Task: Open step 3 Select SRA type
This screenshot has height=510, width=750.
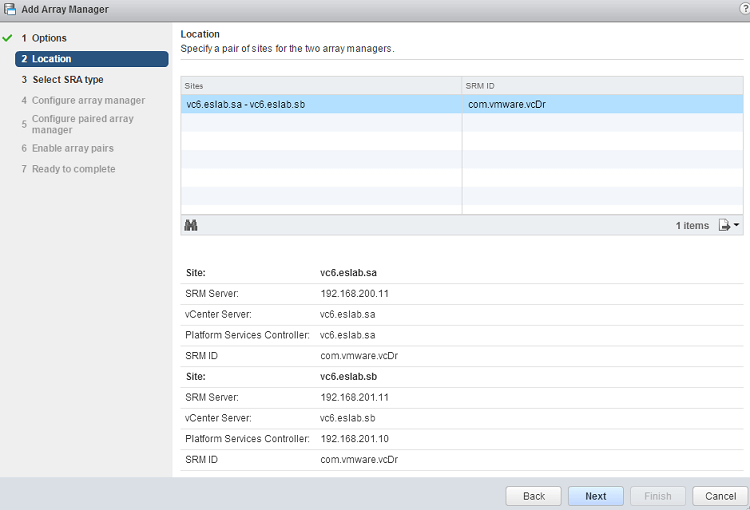Action: [67, 80]
